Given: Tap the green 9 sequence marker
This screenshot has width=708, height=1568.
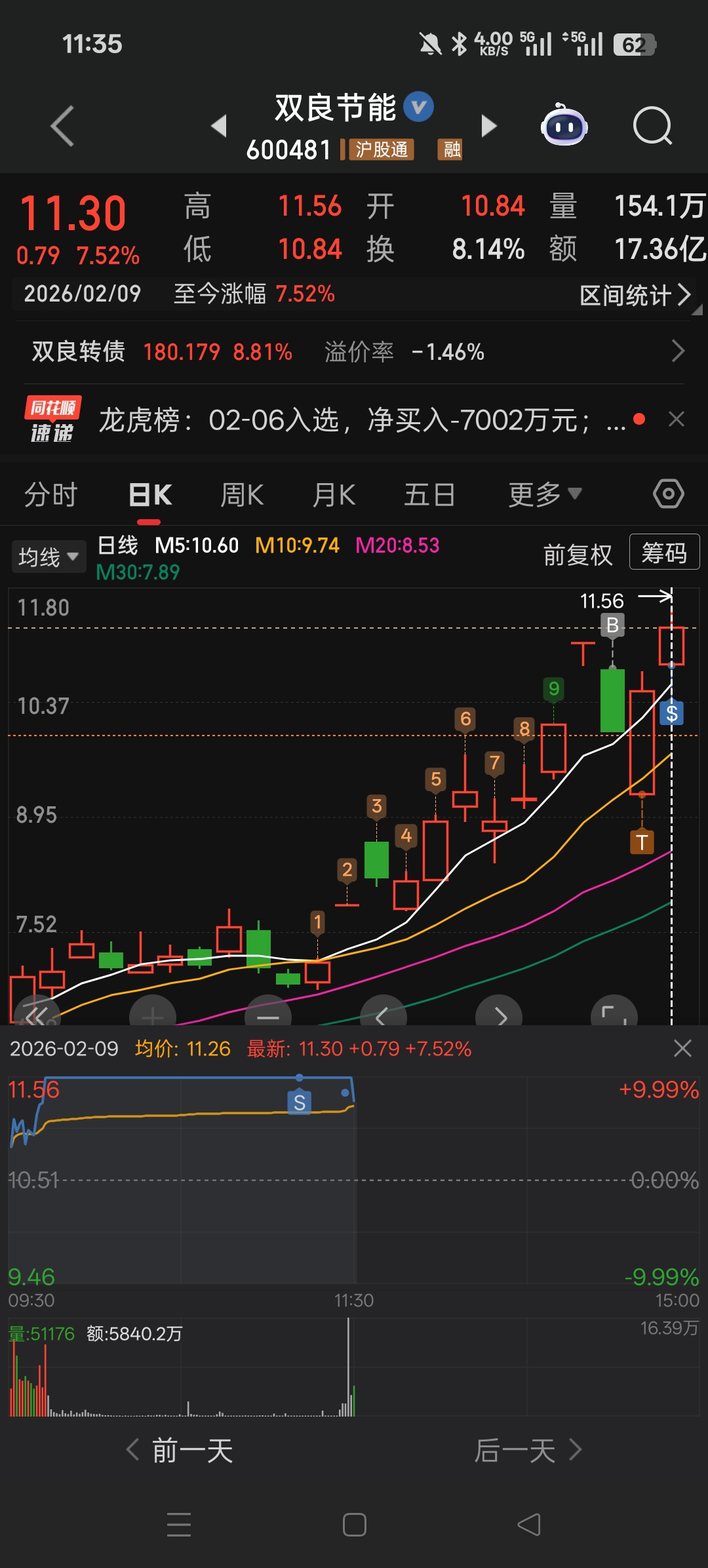Looking at the screenshot, I should click(x=554, y=689).
